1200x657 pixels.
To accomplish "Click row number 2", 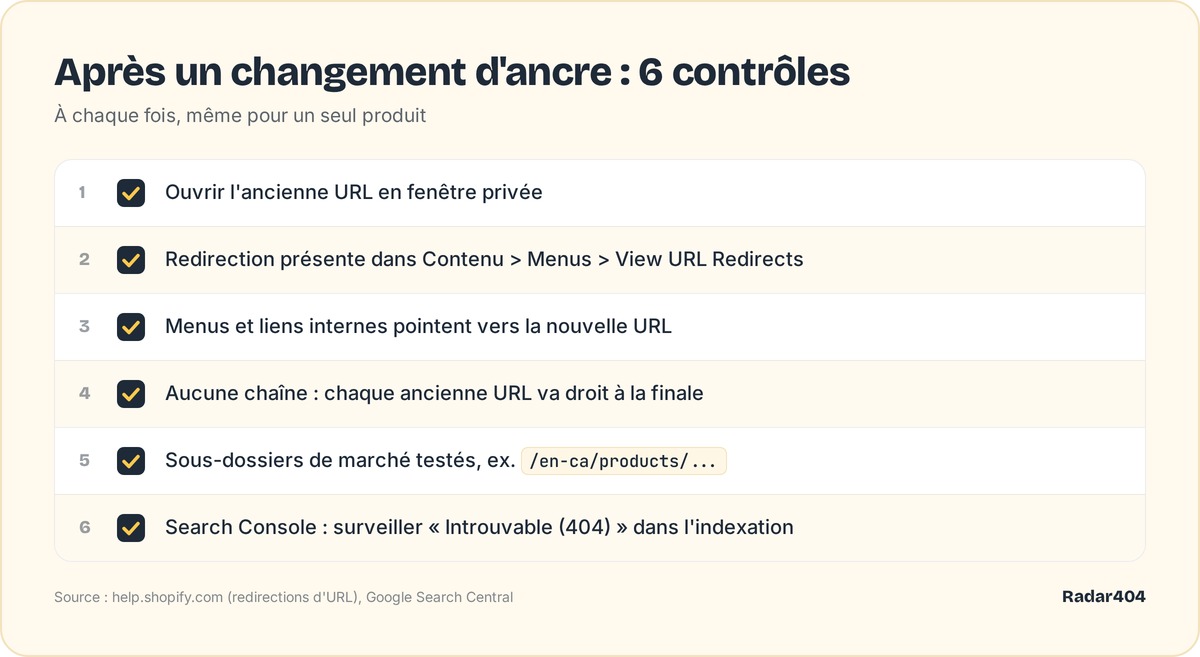I will coord(84,259).
